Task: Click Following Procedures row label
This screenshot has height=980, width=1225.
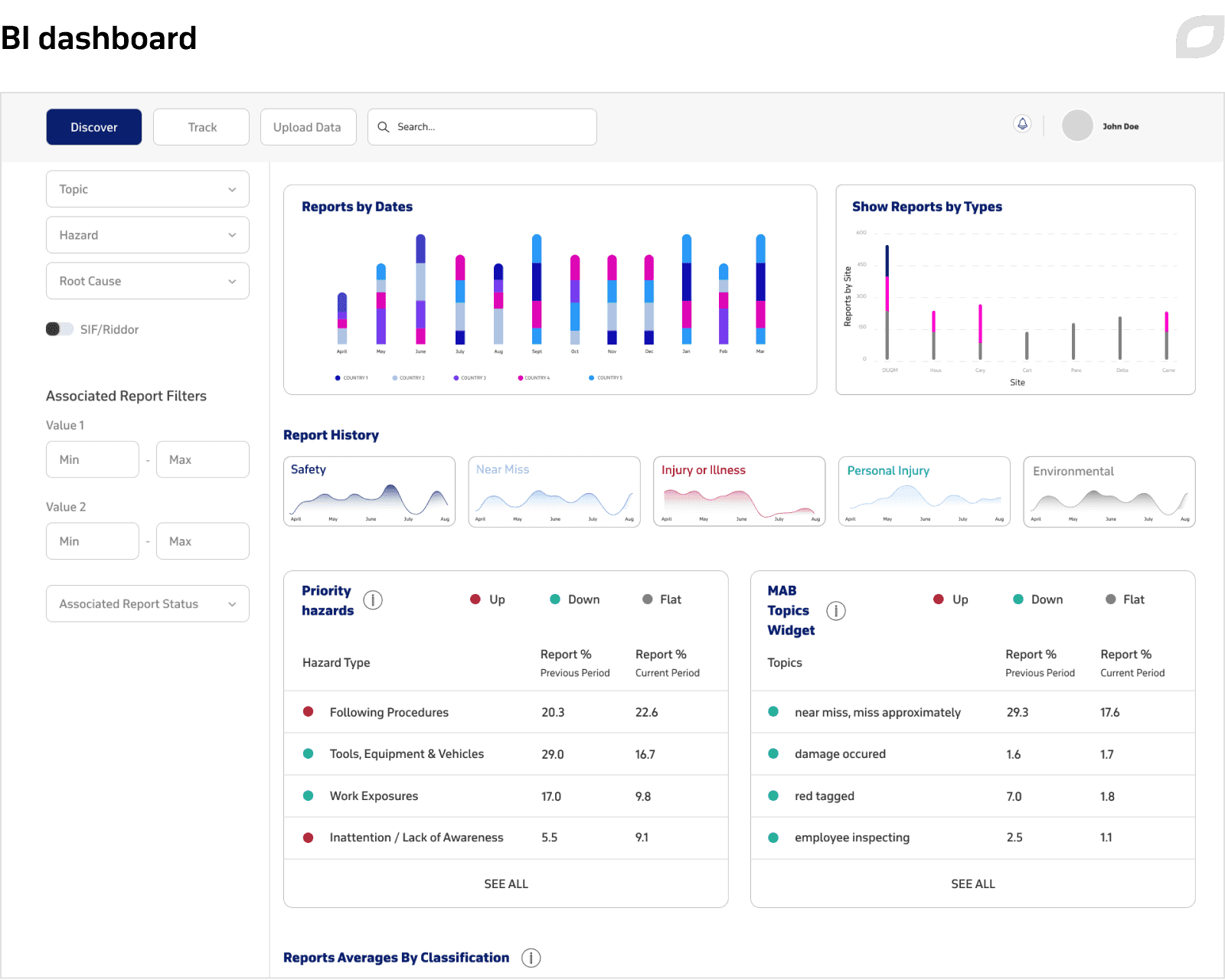Action: click(389, 712)
